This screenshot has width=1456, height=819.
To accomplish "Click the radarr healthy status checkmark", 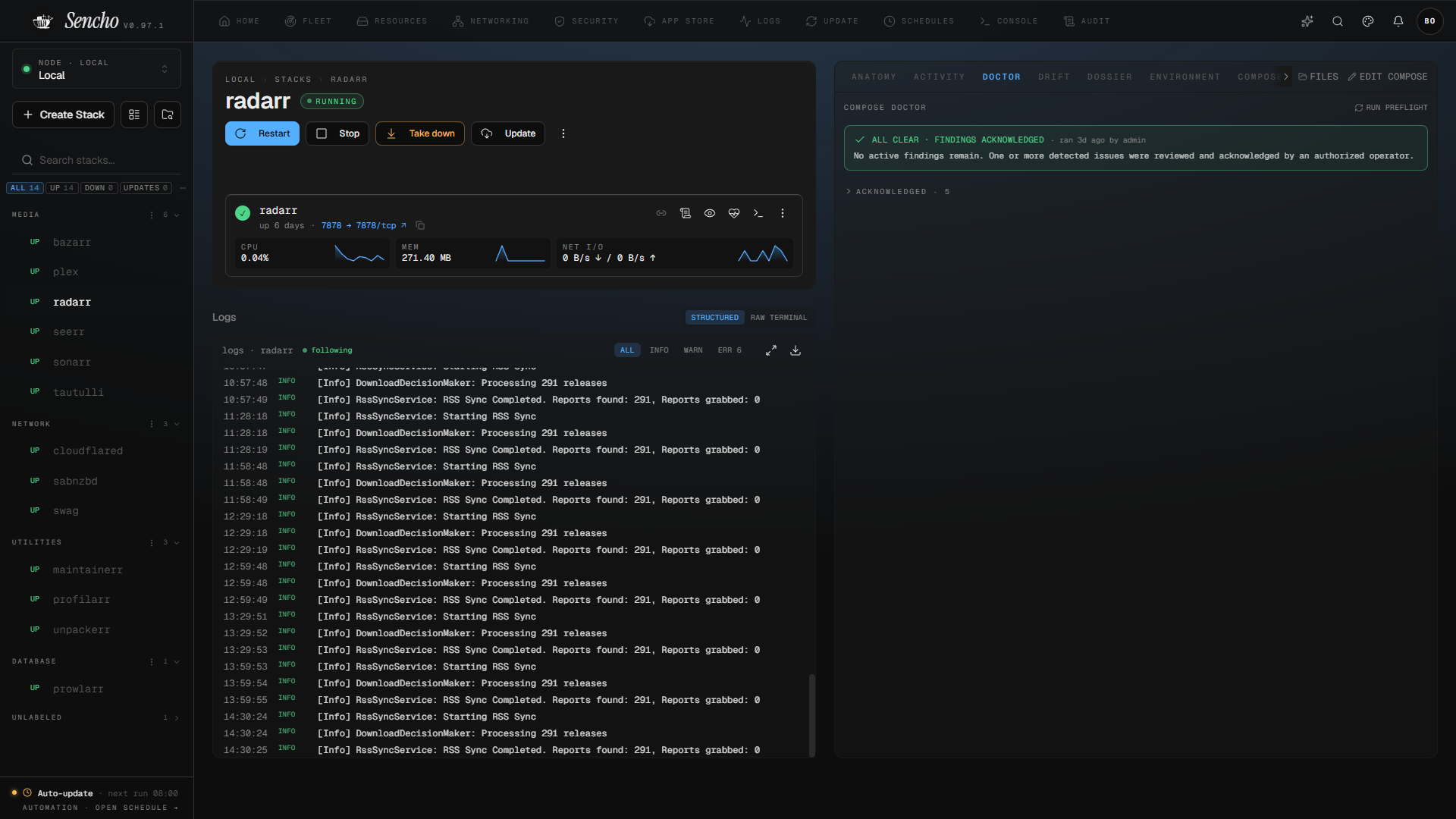I will pyautogui.click(x=243, y=213).
